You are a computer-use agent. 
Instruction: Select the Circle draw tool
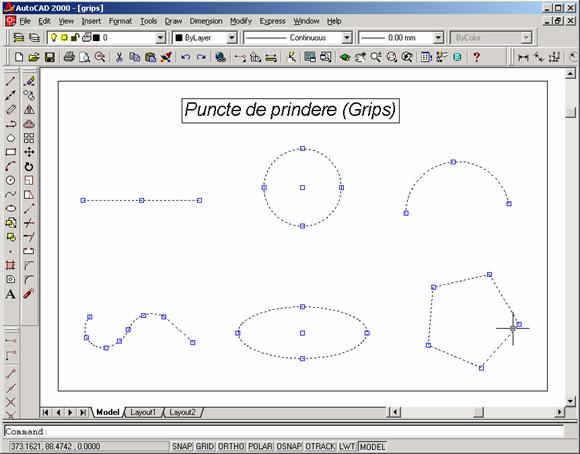pyautogui.click(x=10, y=180)
